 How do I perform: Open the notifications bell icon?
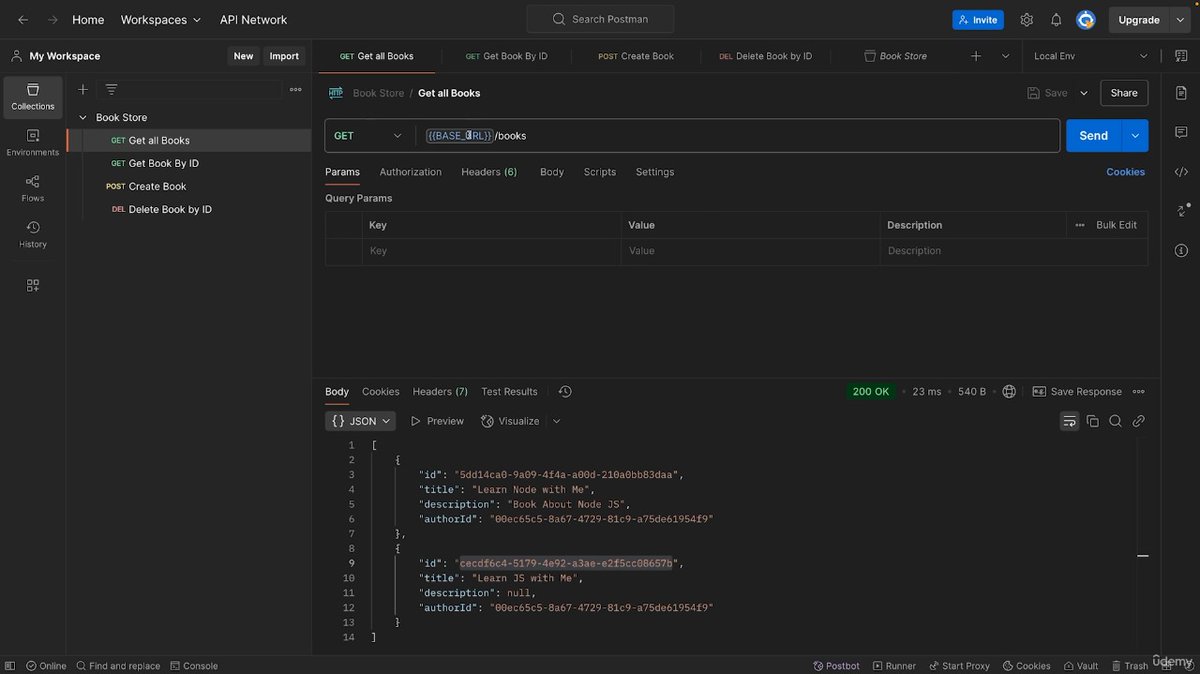click(x=1056, y=20)
